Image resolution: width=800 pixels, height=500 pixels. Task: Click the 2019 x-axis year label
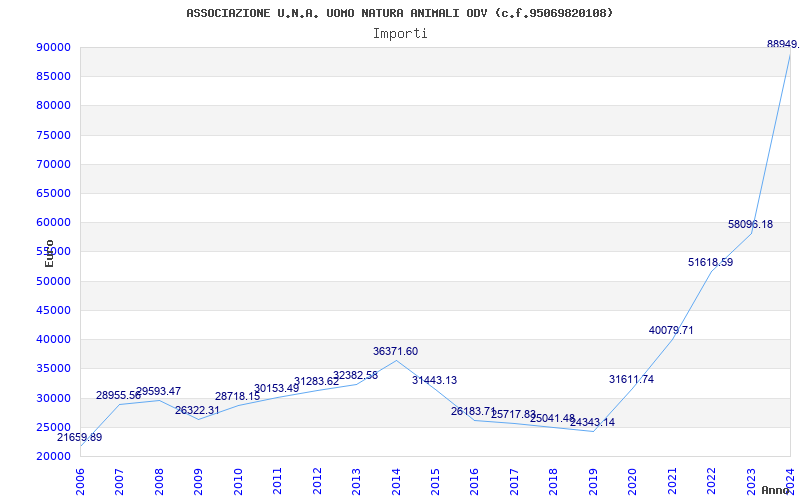pos(593,482)
